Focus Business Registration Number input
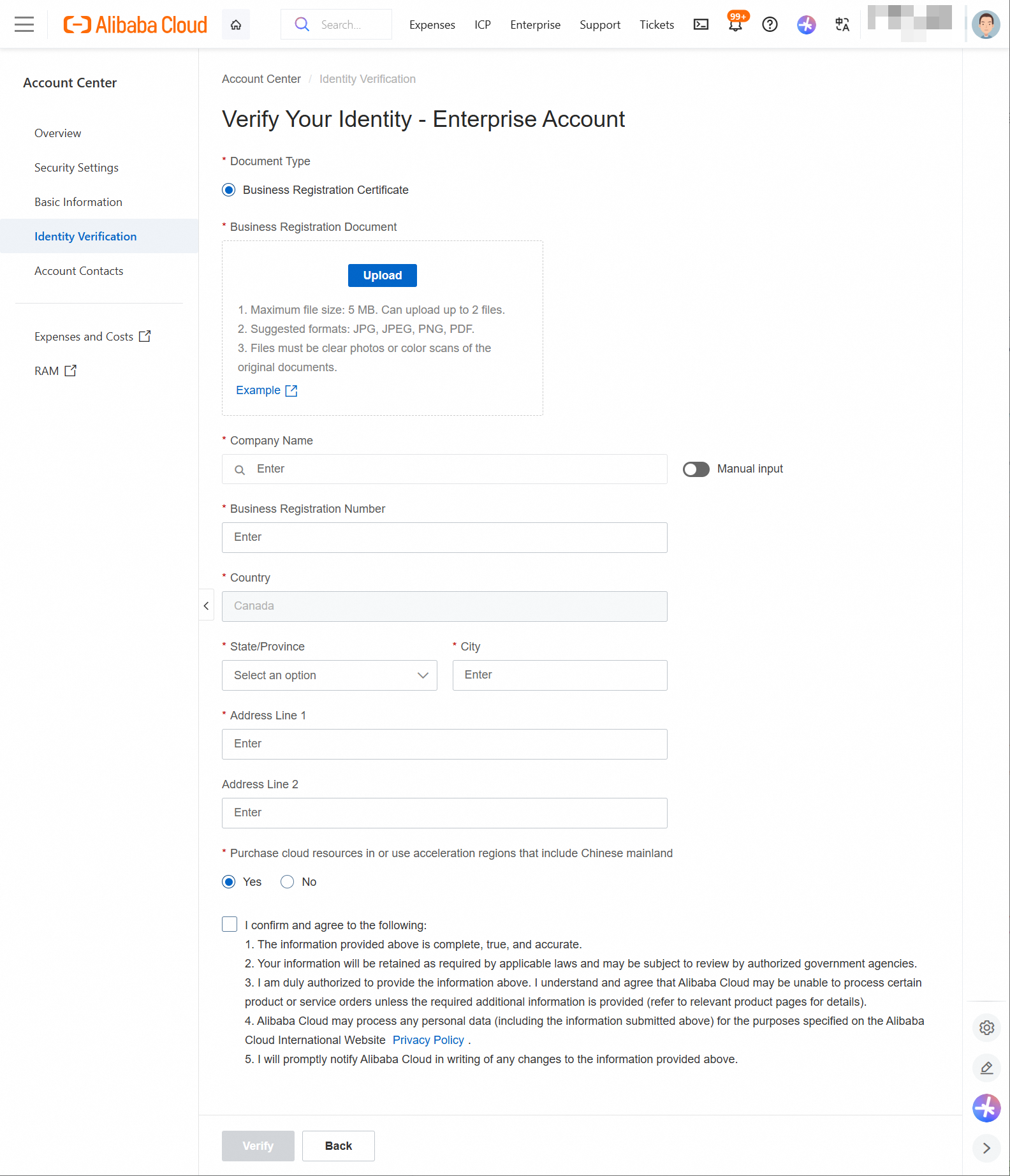 pos(444,538)
